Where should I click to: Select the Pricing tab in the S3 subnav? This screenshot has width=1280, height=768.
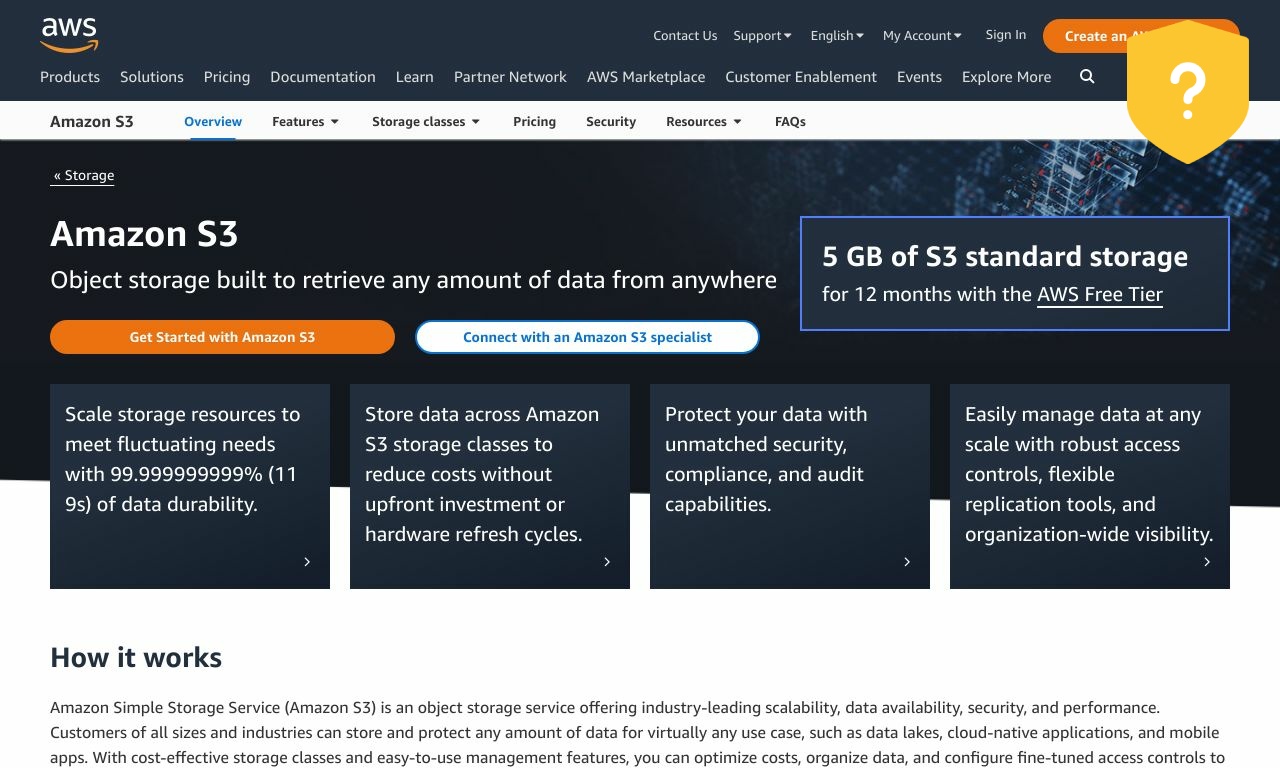coord(534,121)
